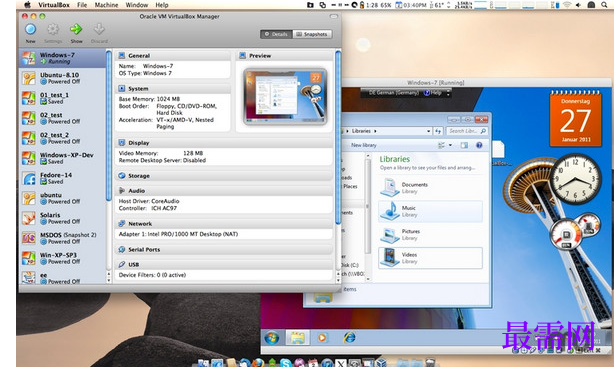The image size is (614, 367).
Task: Click the Help icon in Libraries window
Action: pyautogui.click(x=479, y=145)
